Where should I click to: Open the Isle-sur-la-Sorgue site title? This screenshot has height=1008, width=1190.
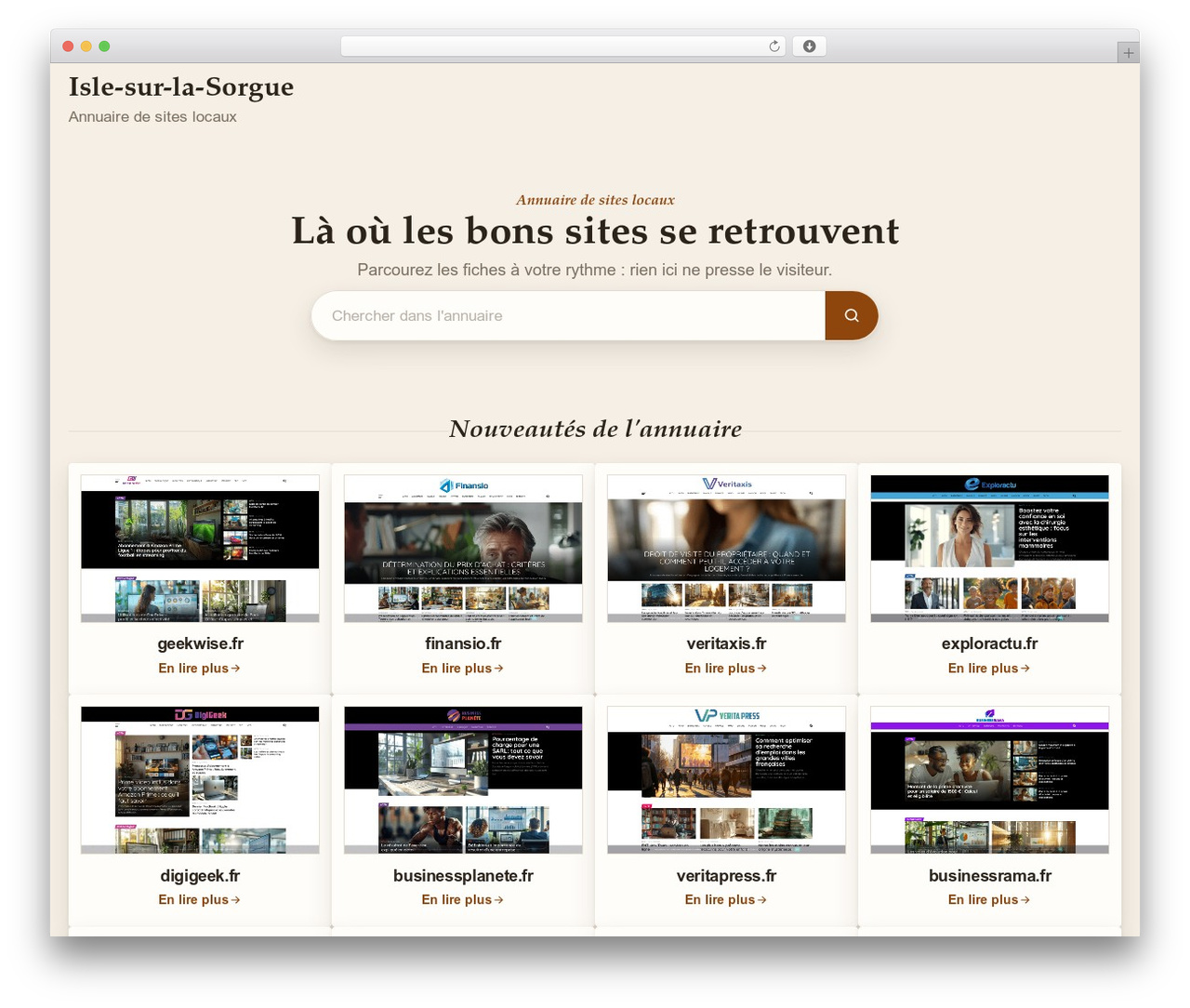(181, 86)
